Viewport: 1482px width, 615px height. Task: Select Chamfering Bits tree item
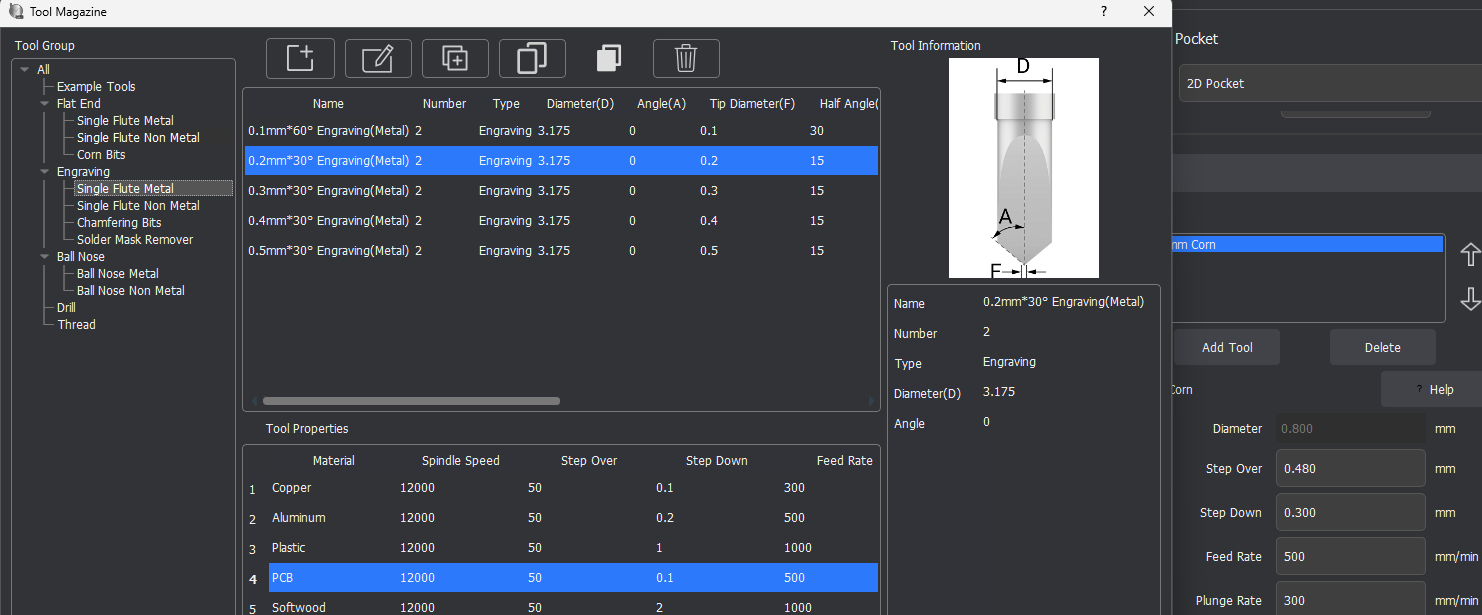(119, 223)
